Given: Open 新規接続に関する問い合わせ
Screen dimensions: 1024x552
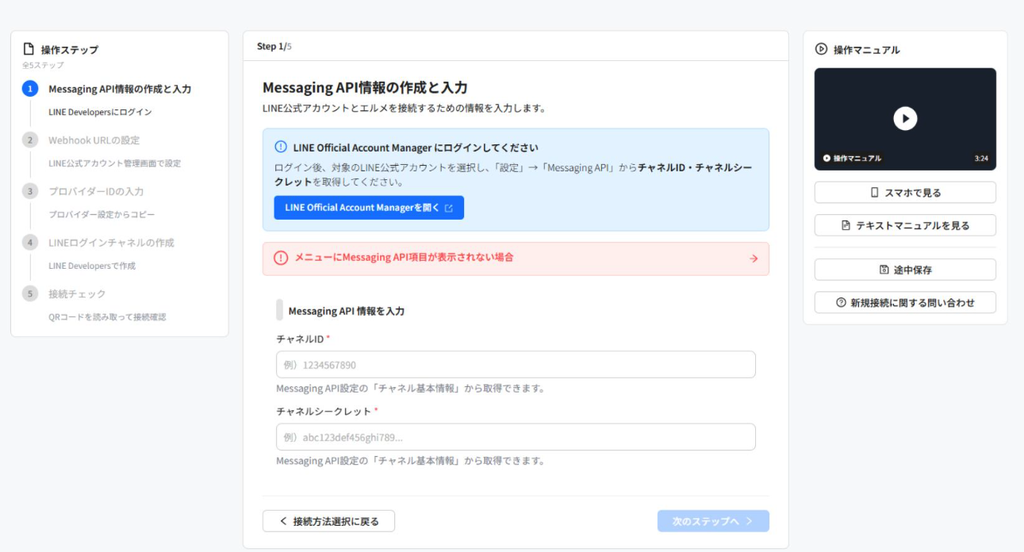Looking at the screenshot, I should pyautogui.click(x=905, y=302).
